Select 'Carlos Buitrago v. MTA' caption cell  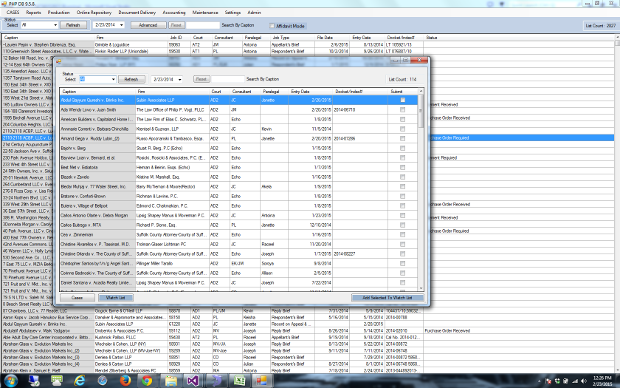pyautogui.click(x=98, y=225)
